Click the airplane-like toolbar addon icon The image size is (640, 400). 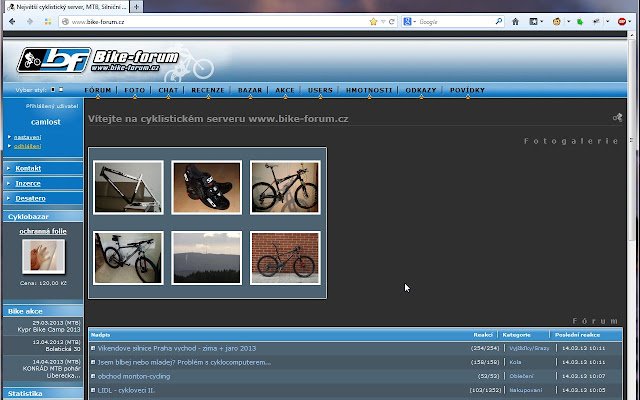[x=596, y=22]
